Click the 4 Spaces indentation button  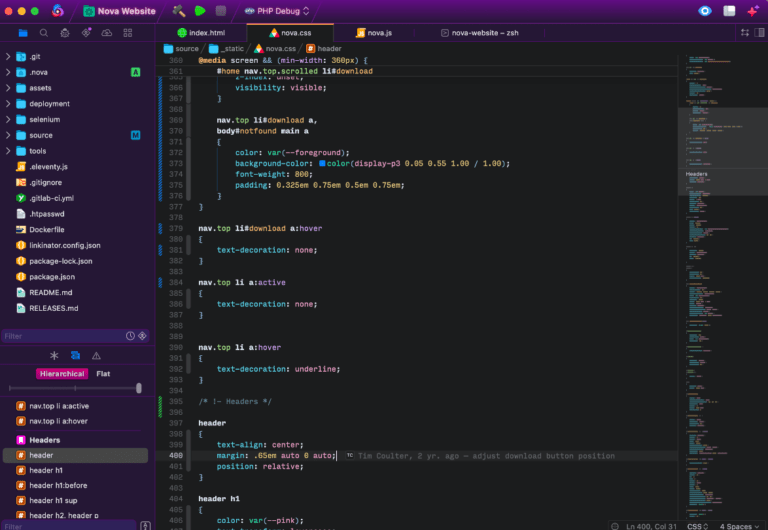point(737,525)
